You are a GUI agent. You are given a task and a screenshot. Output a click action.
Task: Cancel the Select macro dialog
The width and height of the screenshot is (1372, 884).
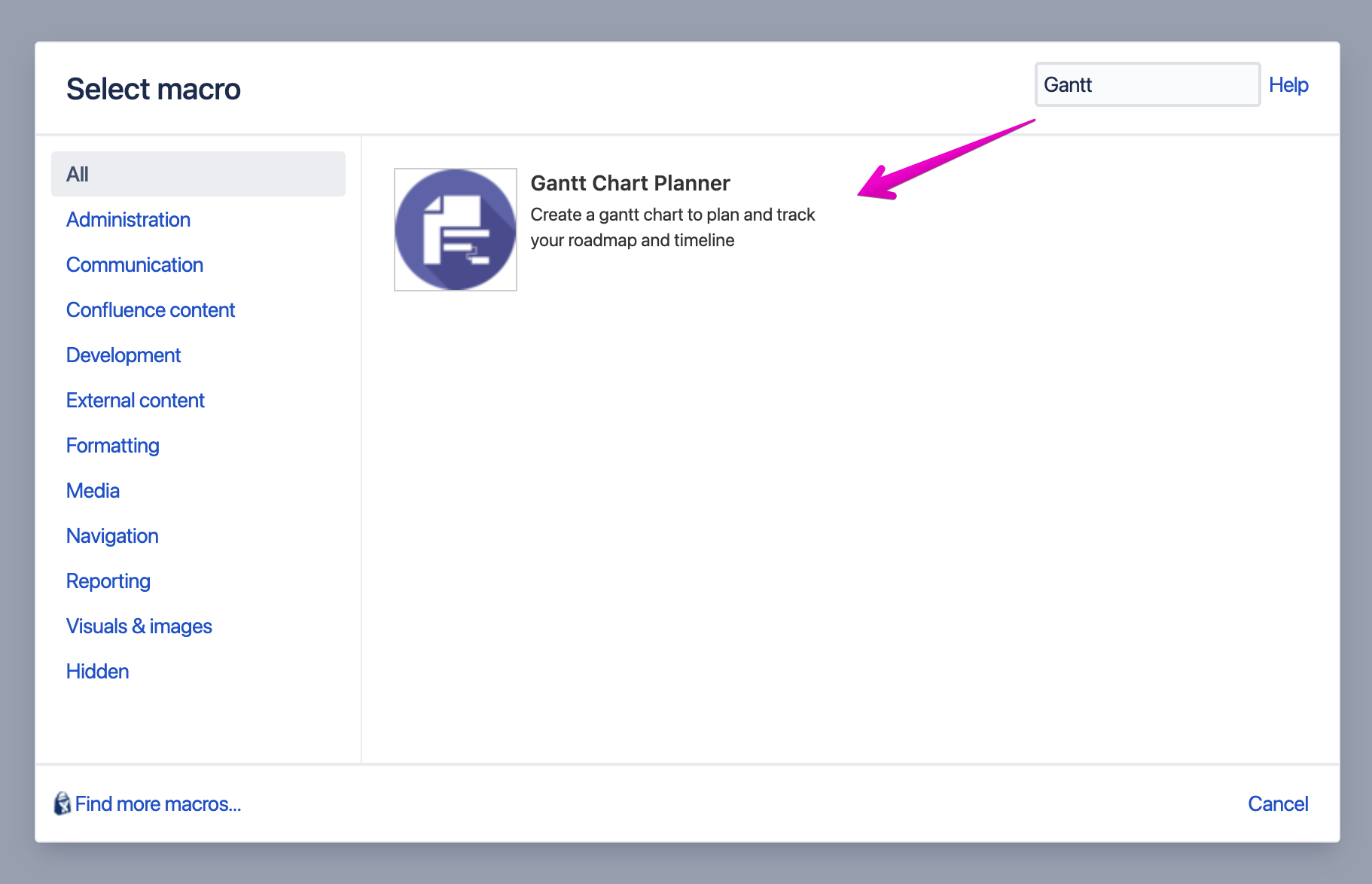pos(1277,803)
